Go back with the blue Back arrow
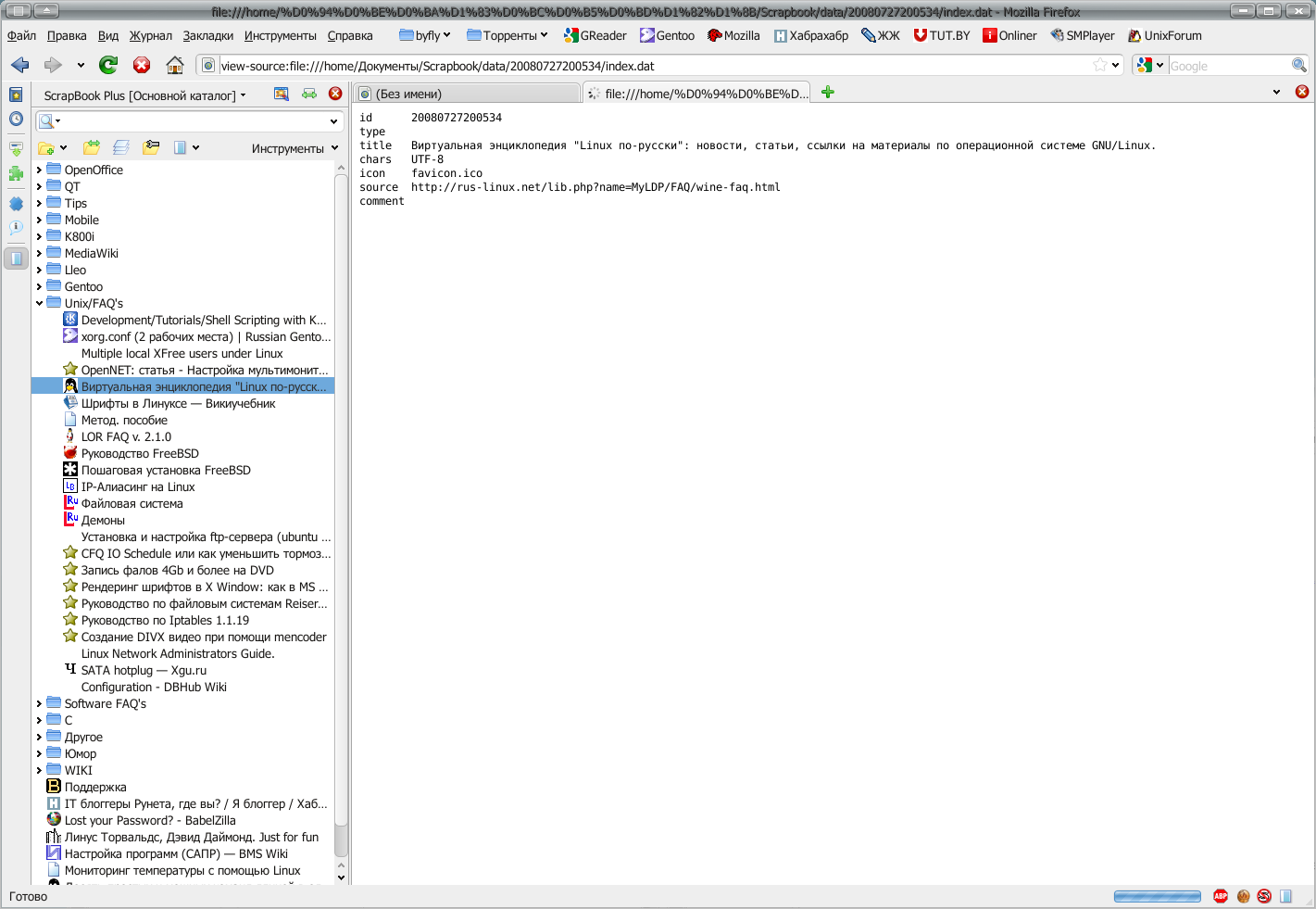Screen dimensions: 1316x909 (x=20, y=65)
